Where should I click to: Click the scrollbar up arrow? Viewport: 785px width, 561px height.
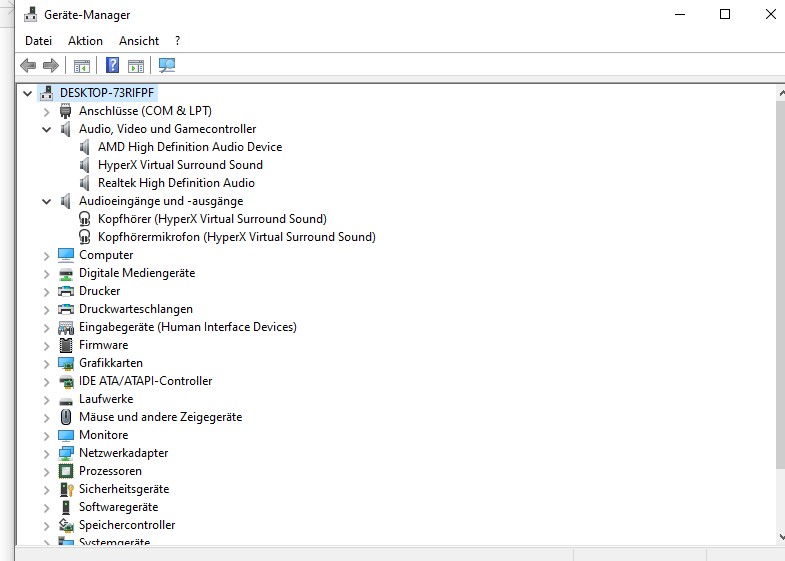pos(781,93)
